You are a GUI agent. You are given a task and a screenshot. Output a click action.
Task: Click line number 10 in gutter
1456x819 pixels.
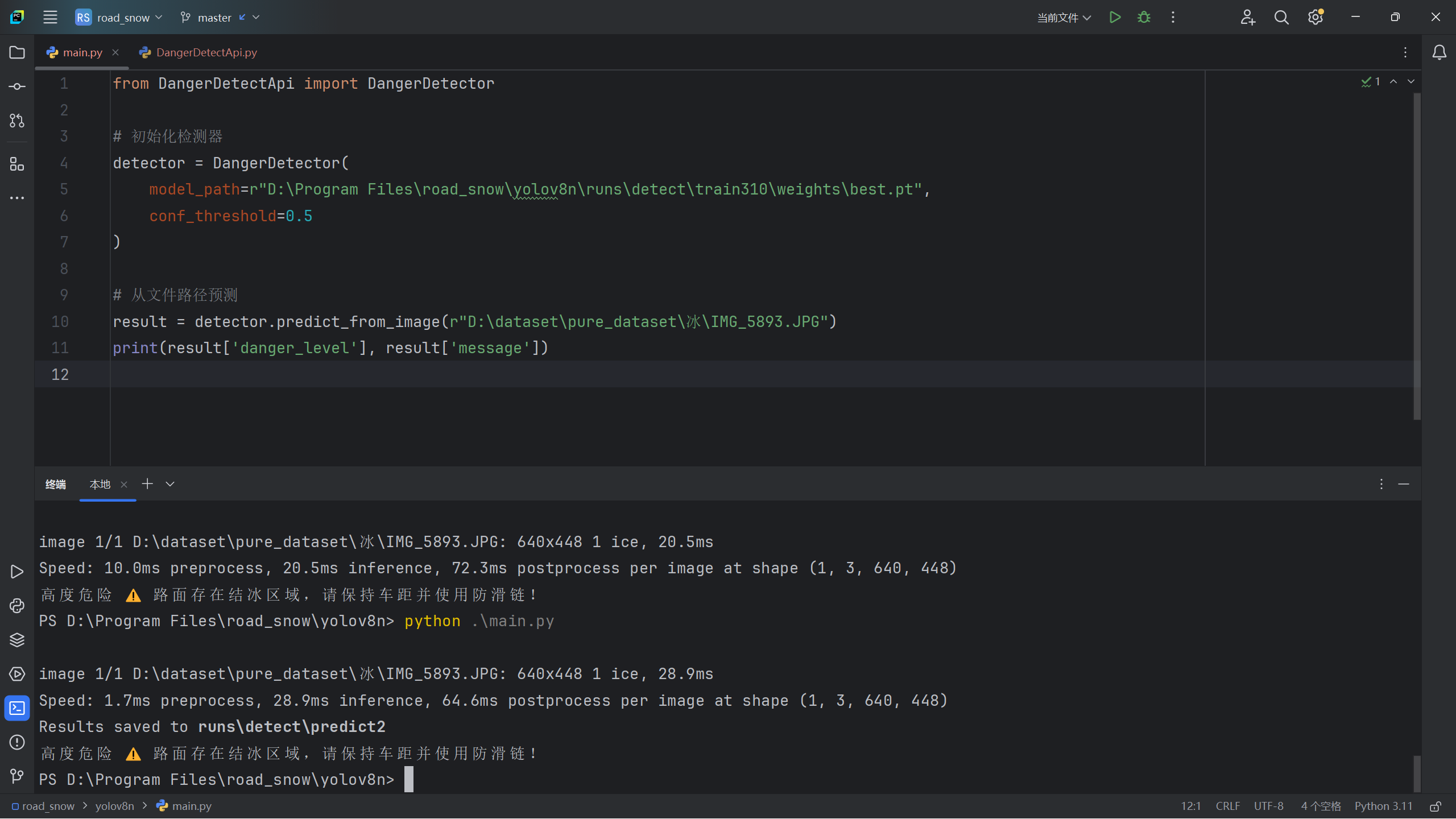pyautogui.click(x=60, y=322)
